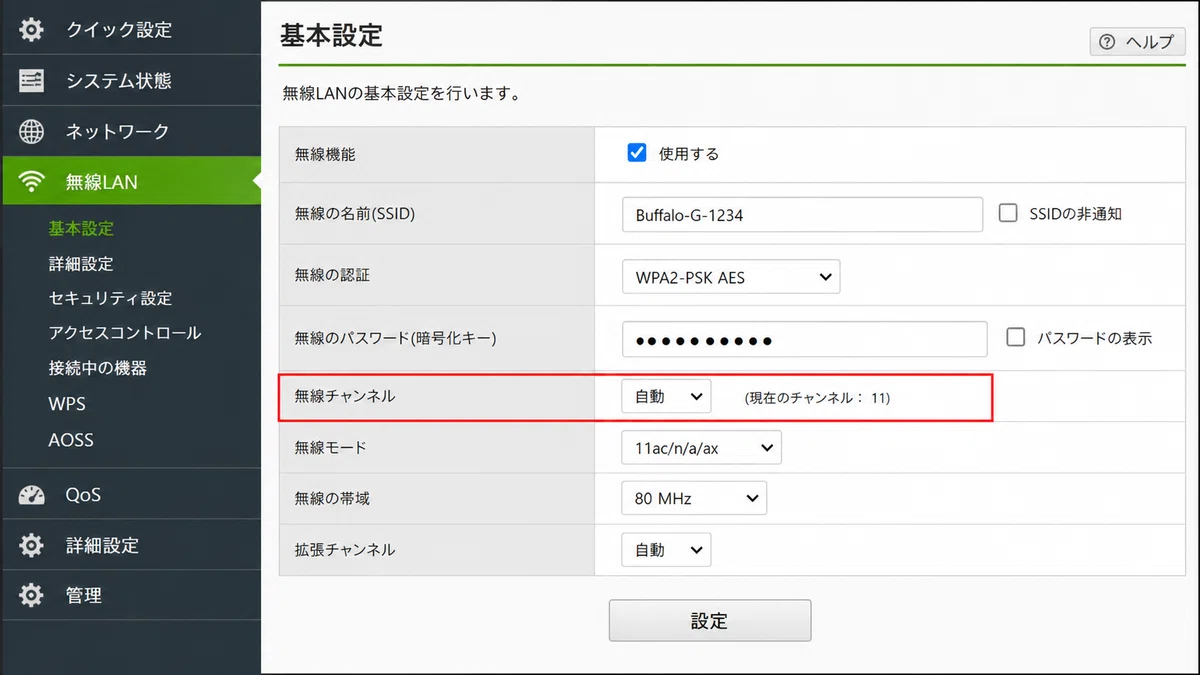Open the AOSS submenu item
This screenshot has width=1200, height=675.
(71, 440)
